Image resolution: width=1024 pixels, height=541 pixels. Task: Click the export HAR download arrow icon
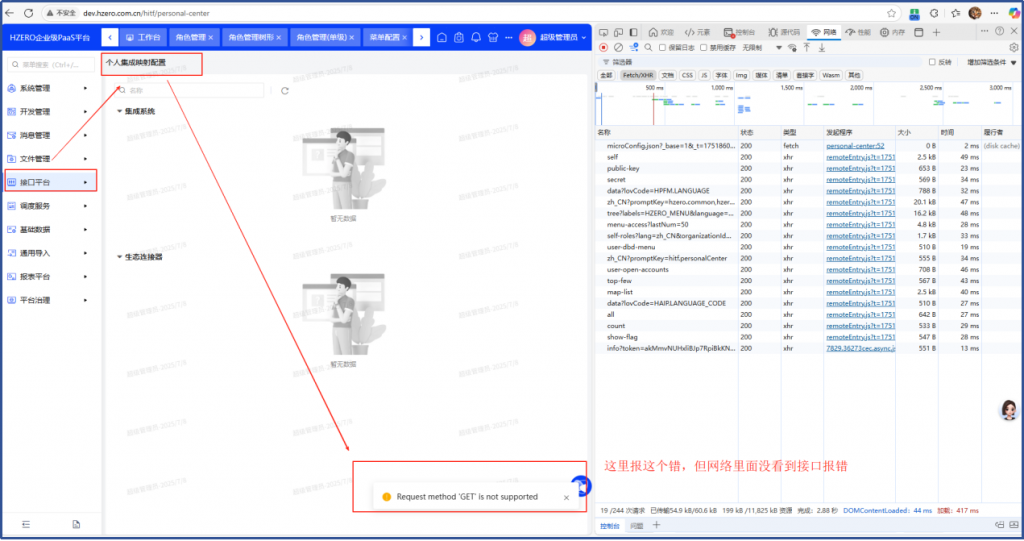click(821, 47)
